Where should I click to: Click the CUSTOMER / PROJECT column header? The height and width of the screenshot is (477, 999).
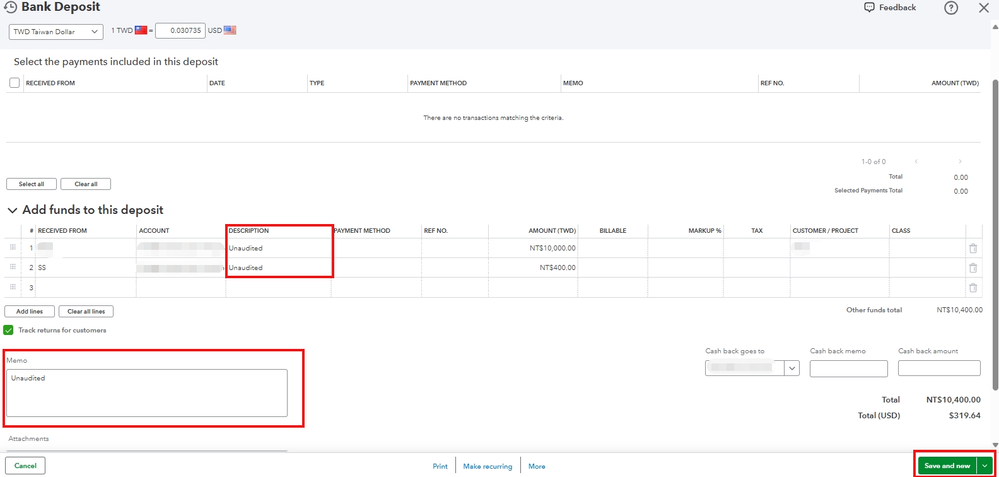point(825,231)
